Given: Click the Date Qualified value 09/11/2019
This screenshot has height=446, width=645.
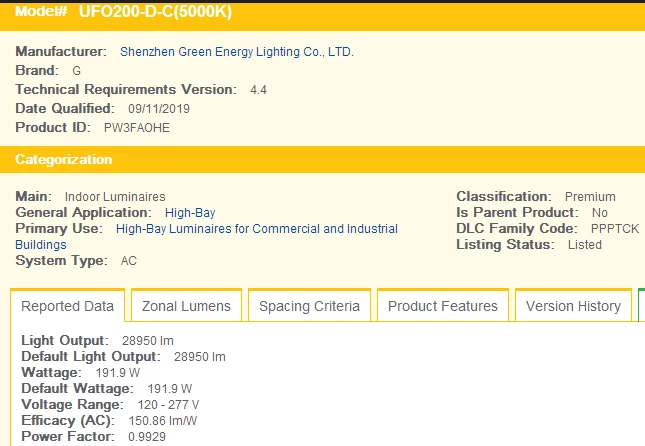Looking at the screenshot, I should click(x=159, y=109).
